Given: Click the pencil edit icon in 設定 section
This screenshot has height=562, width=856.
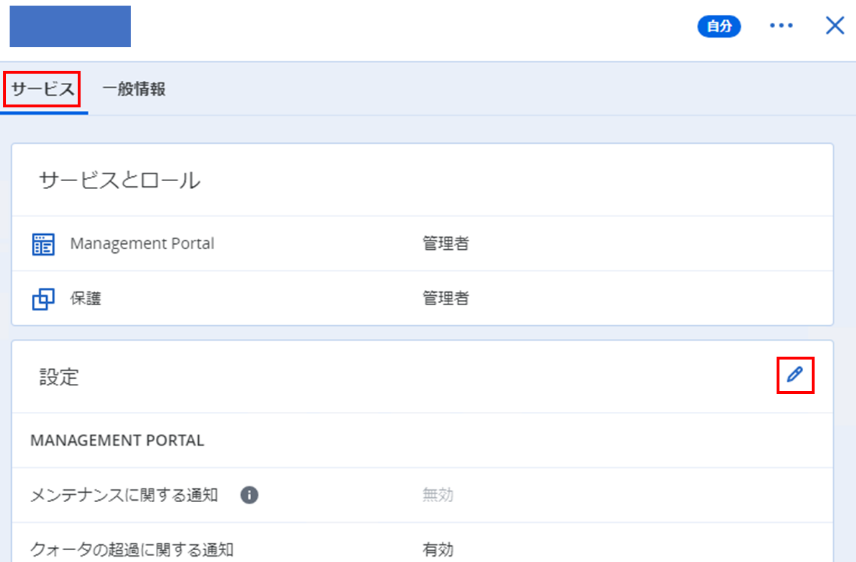Looking at the screenshot, I should [x=795, y=375].
